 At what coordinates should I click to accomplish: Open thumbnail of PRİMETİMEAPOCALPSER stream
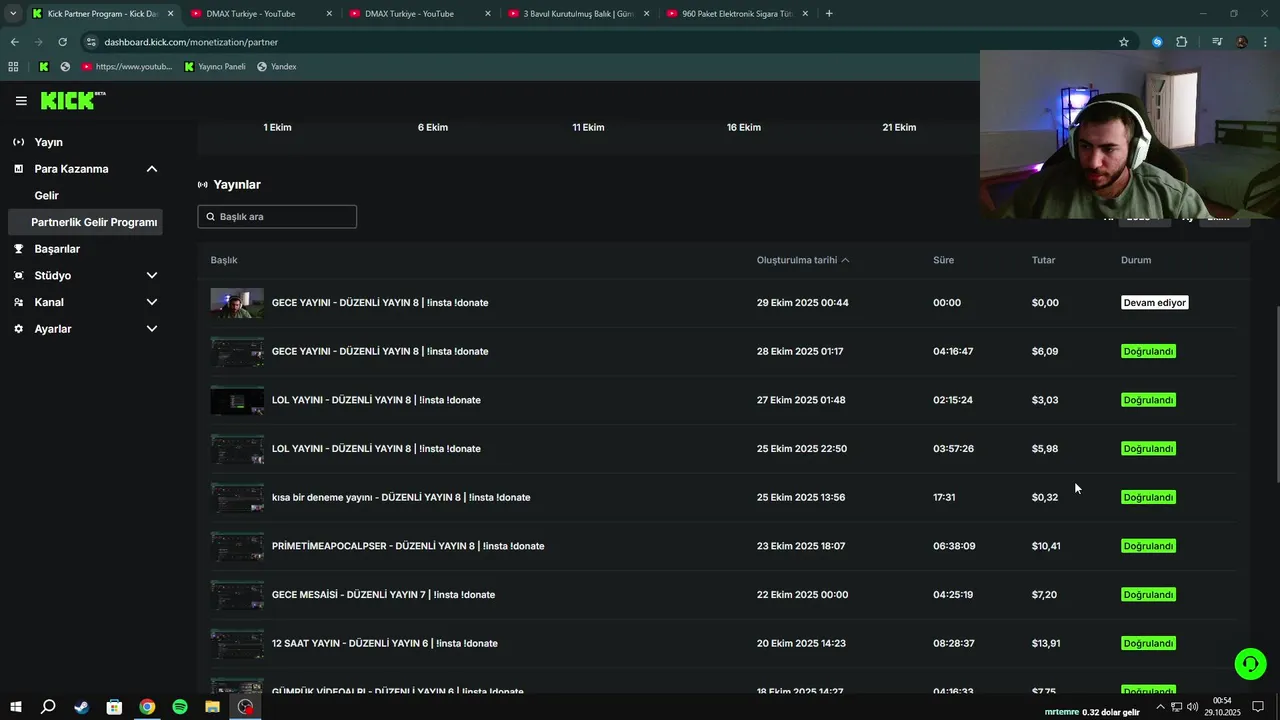pos(237,546)
